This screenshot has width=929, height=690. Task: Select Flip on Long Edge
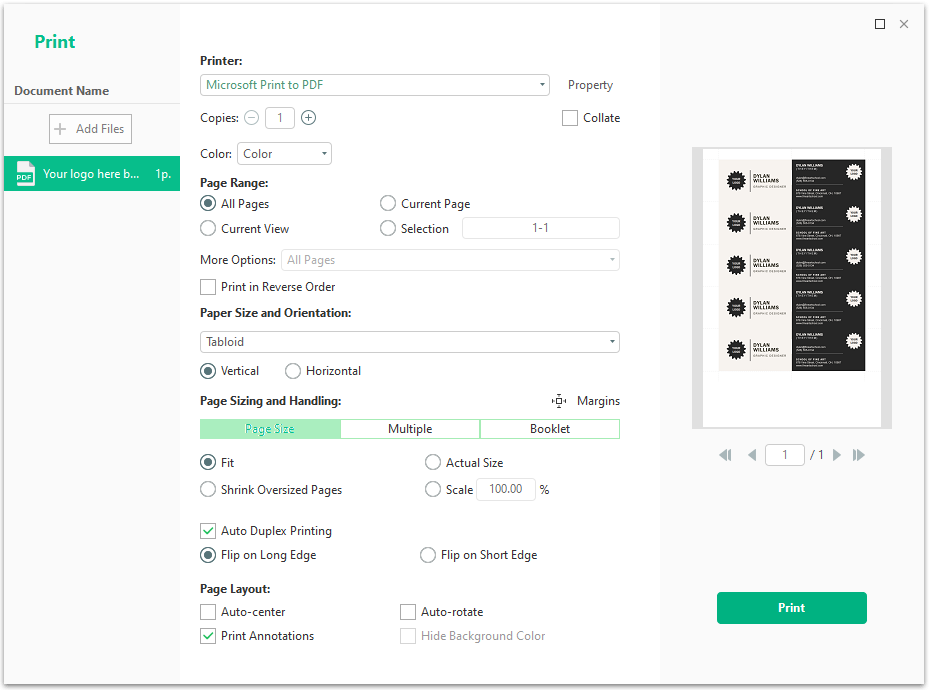[x=208, y=555]
